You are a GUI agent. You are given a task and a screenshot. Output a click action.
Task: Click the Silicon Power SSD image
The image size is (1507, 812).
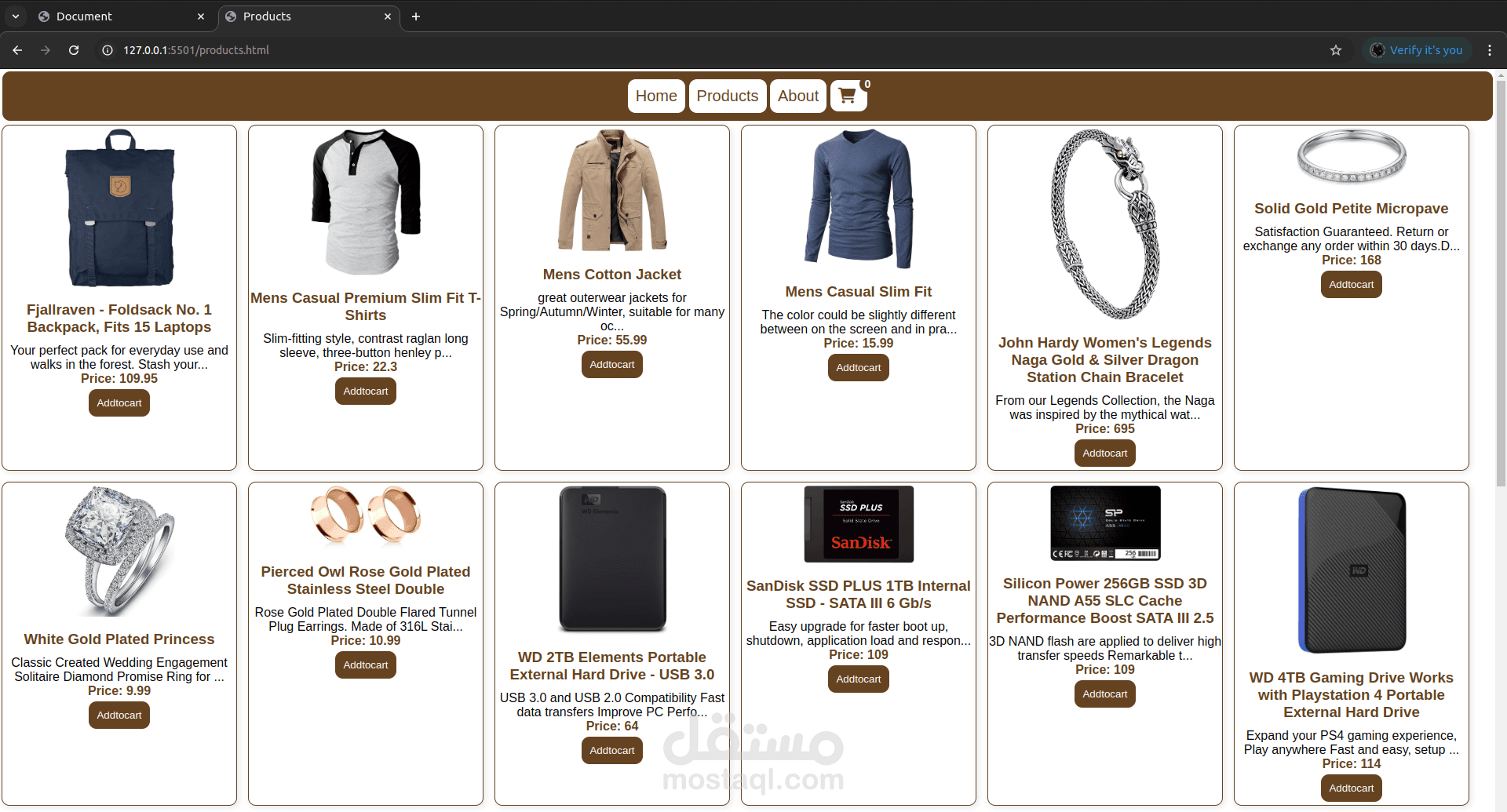point(1105,523)
